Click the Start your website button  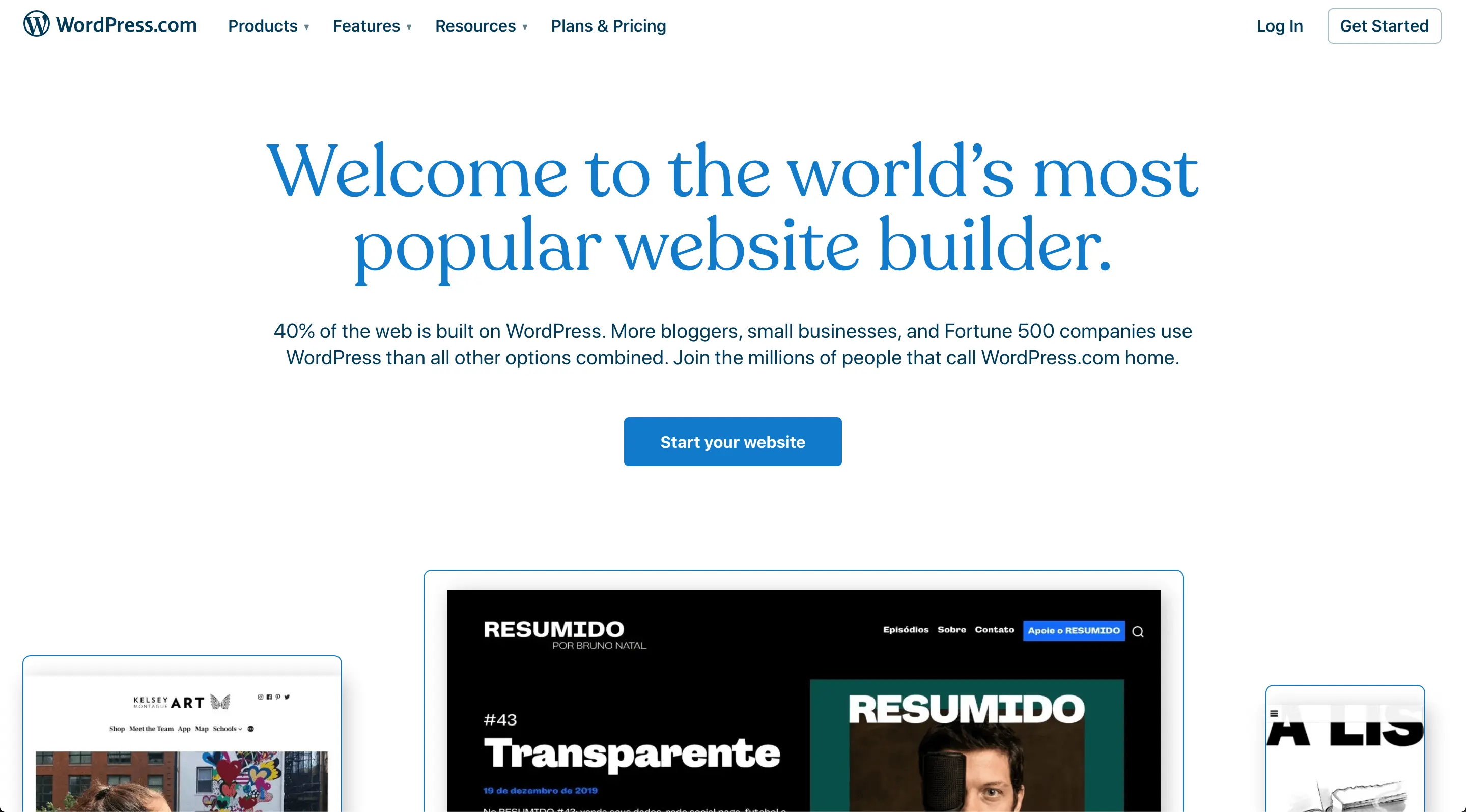click(733, 441)
